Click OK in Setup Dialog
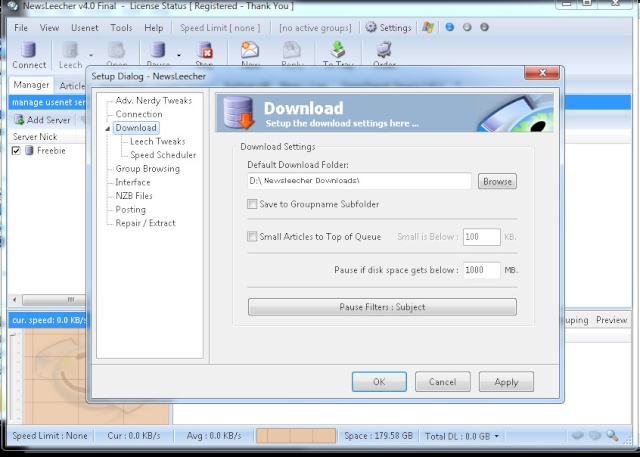 [379, 382]
